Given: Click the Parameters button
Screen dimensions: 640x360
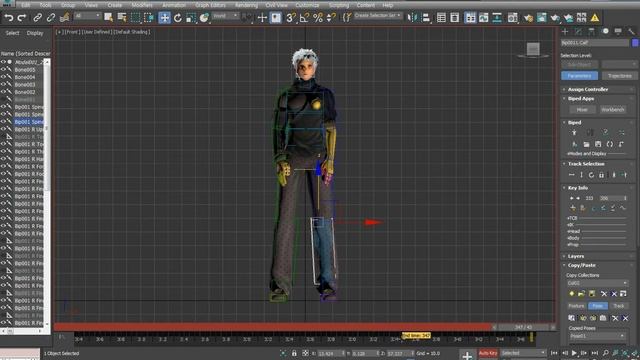Looking at the screenshot, I should tap(580, 76).
